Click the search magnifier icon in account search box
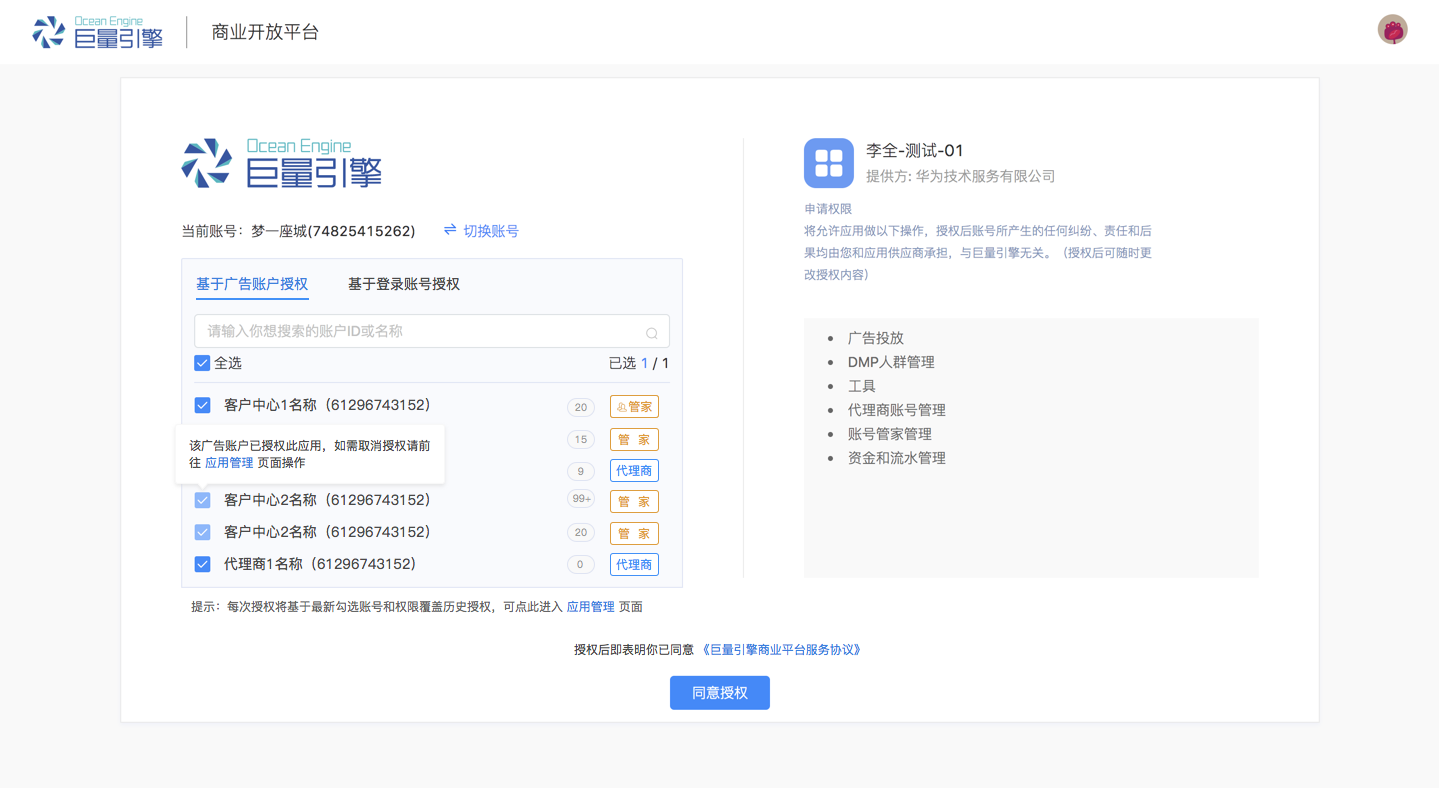The image size is (1439, 788). pyautogui.click(x=651, y=333)
